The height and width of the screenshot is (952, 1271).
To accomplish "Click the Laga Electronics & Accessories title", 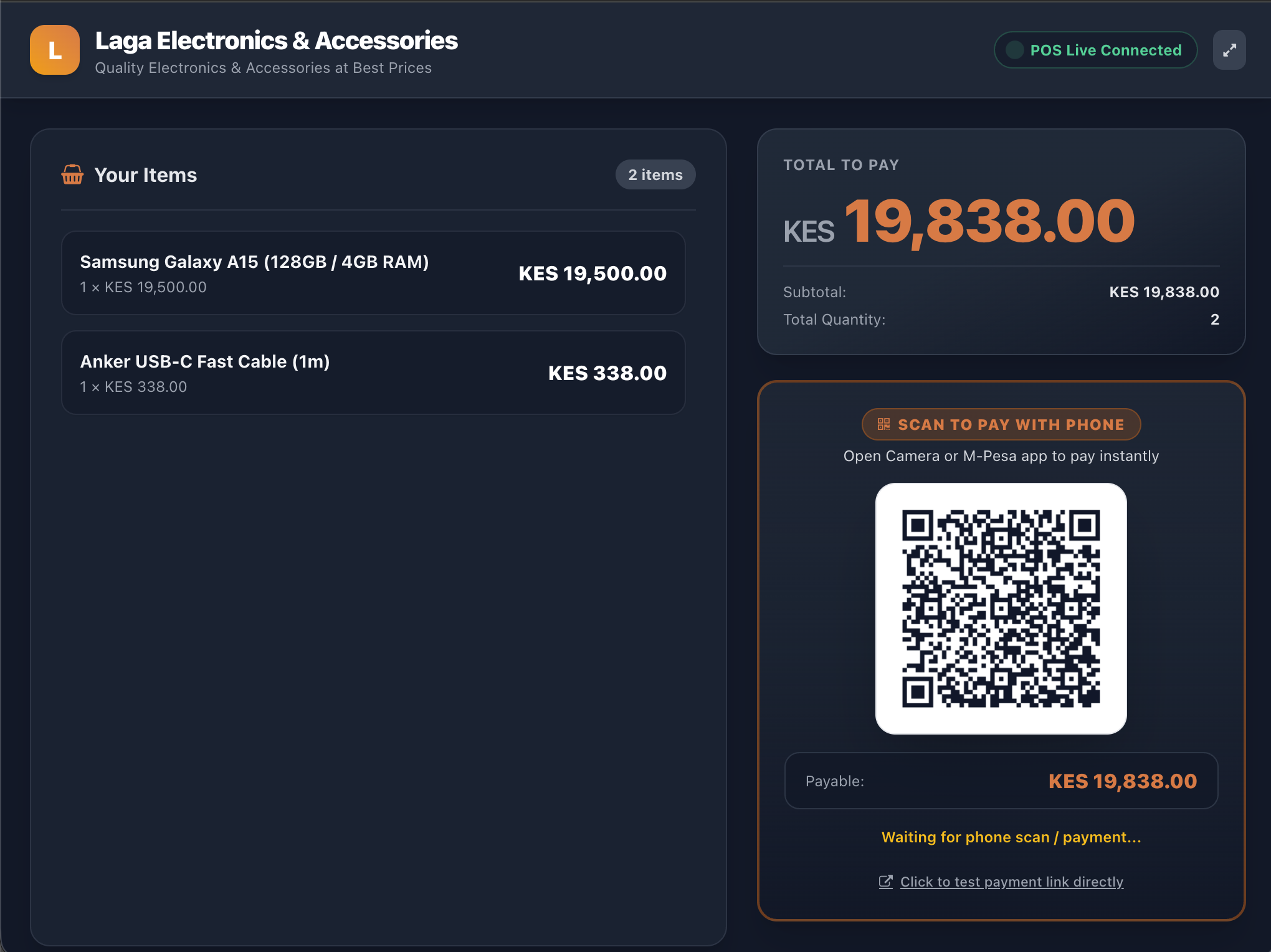I will 276,40.
